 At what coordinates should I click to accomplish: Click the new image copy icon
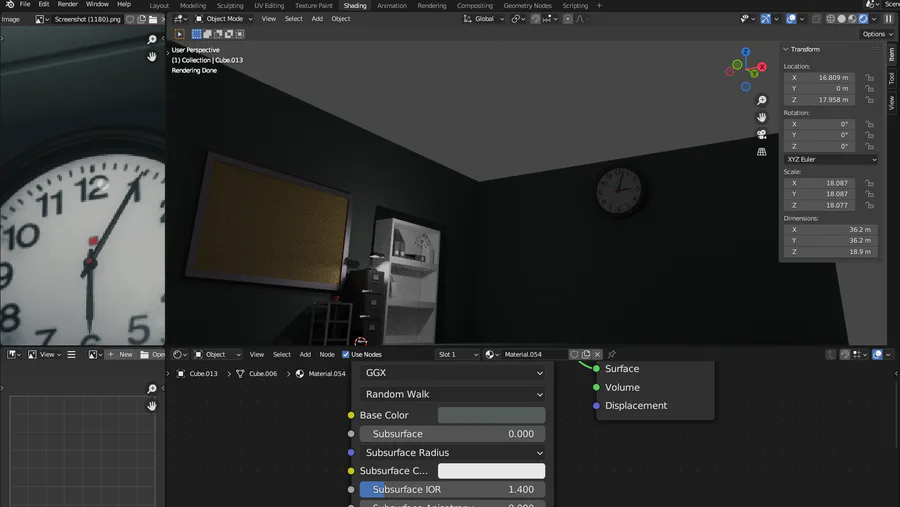tap(141, 19)
